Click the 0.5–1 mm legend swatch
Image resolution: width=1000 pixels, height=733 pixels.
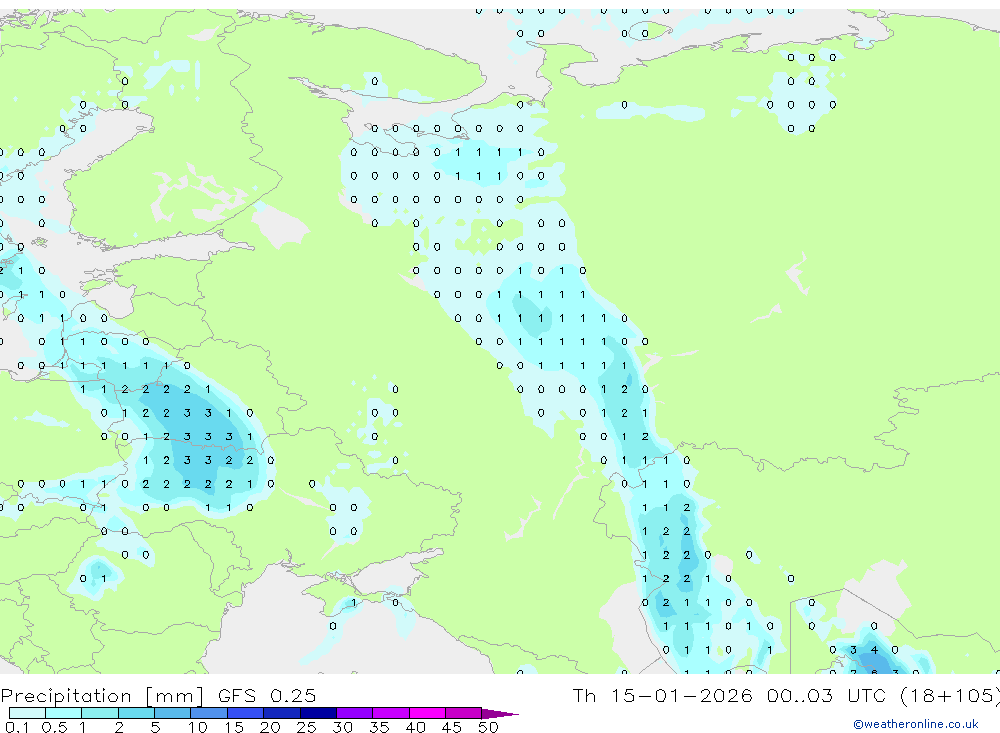(x=64, y=713)
